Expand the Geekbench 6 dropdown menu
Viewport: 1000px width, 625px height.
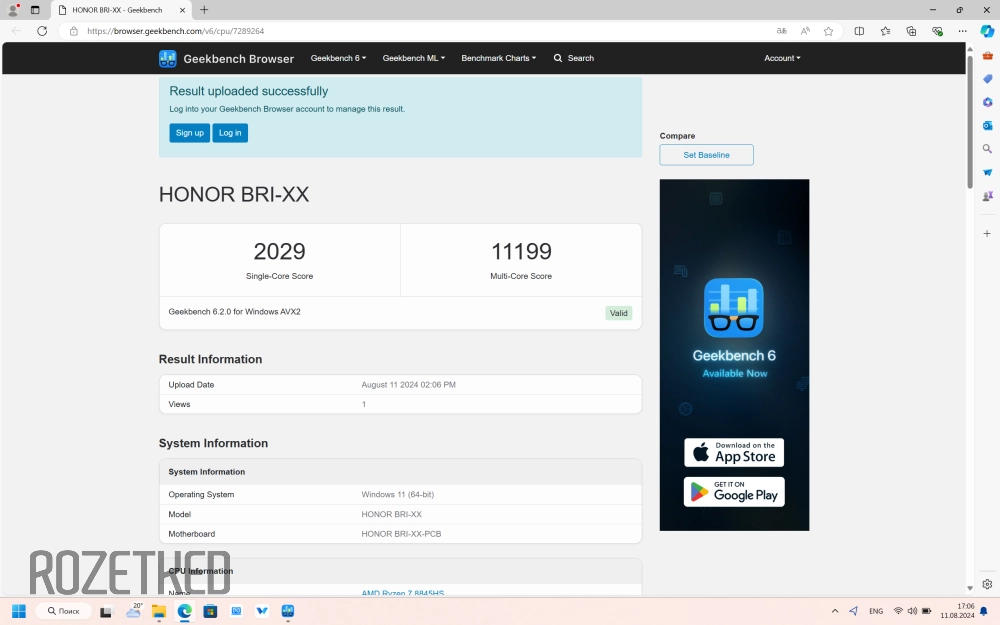[x=338, y=58]
